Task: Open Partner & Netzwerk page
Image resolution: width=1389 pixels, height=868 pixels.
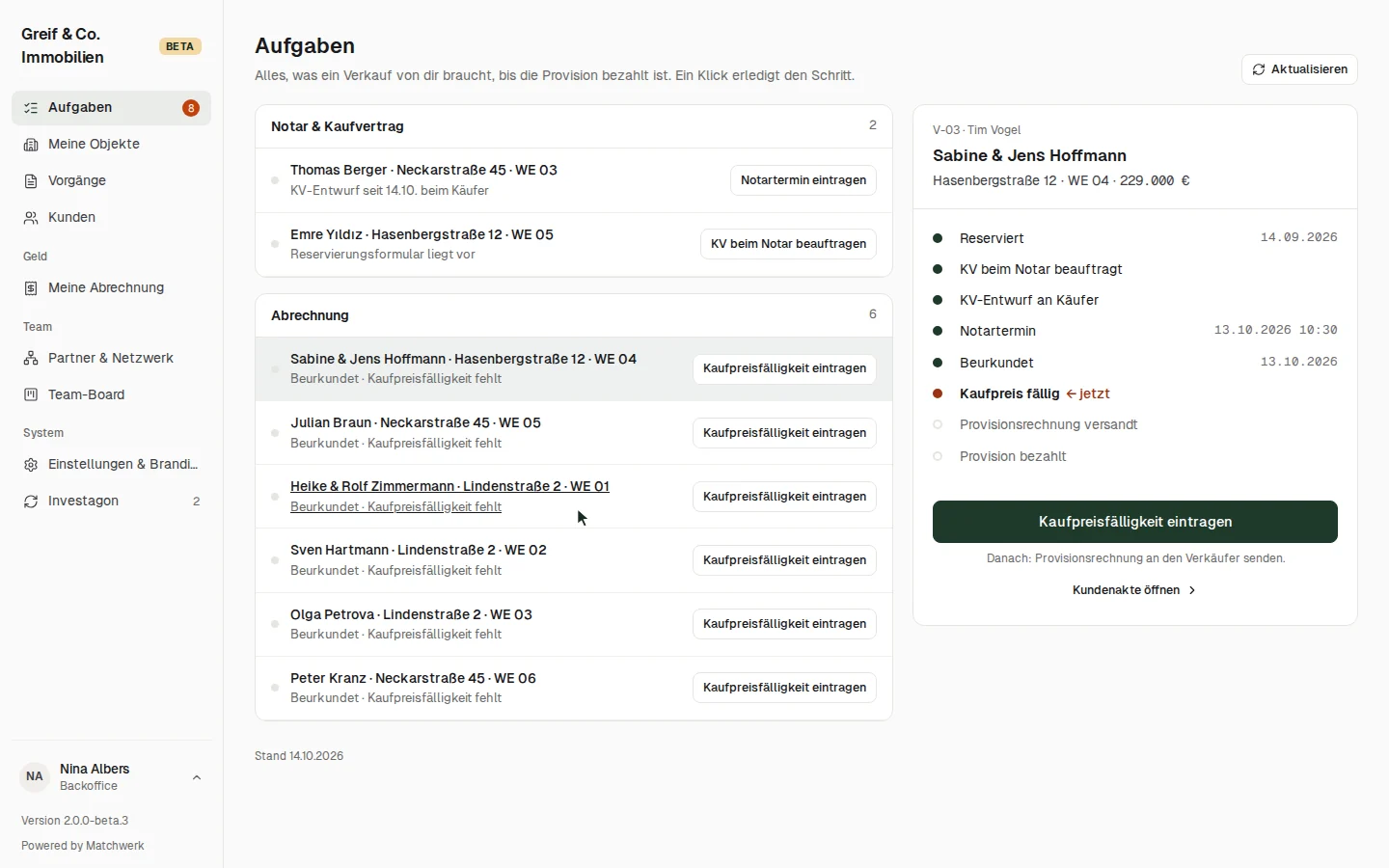Action: pyautogui.click(x=111, y=359)
